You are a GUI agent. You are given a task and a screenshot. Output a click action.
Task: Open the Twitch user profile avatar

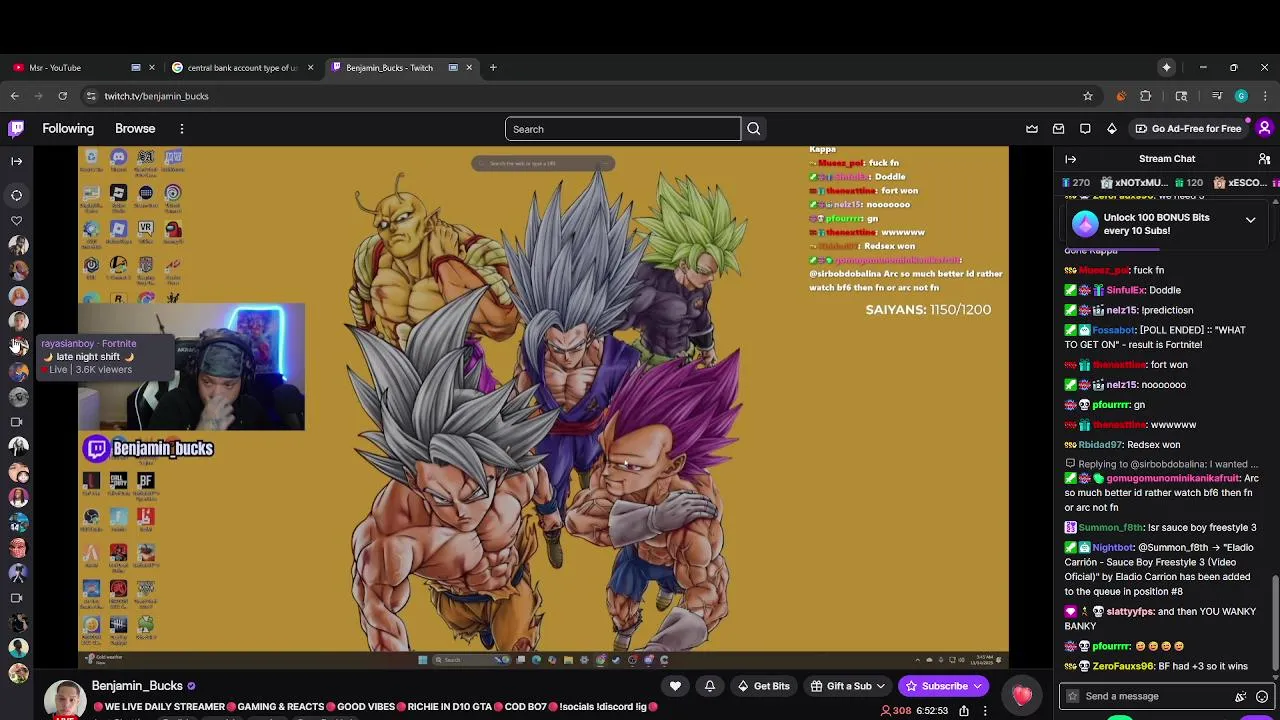1264,128
